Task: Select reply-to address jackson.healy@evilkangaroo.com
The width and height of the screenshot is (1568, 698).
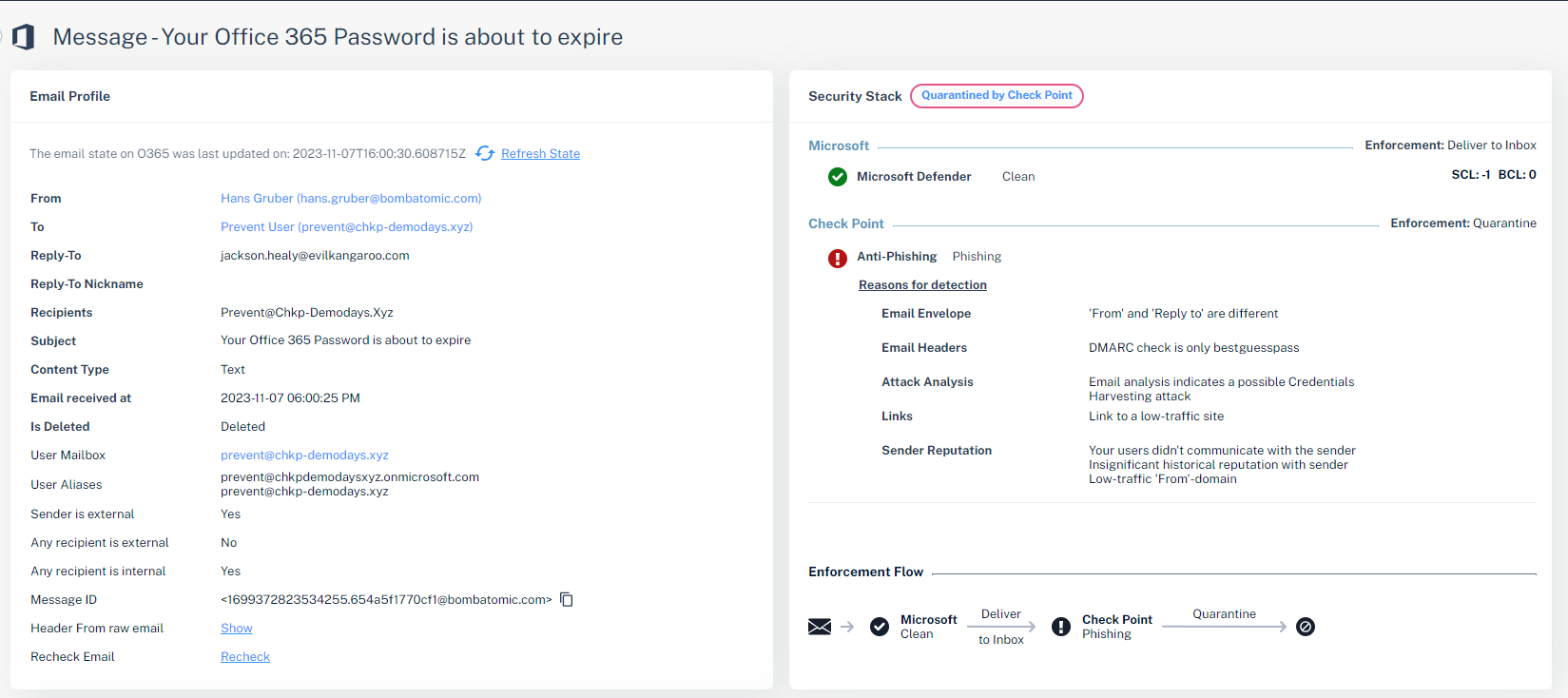Action: [315, 256]
